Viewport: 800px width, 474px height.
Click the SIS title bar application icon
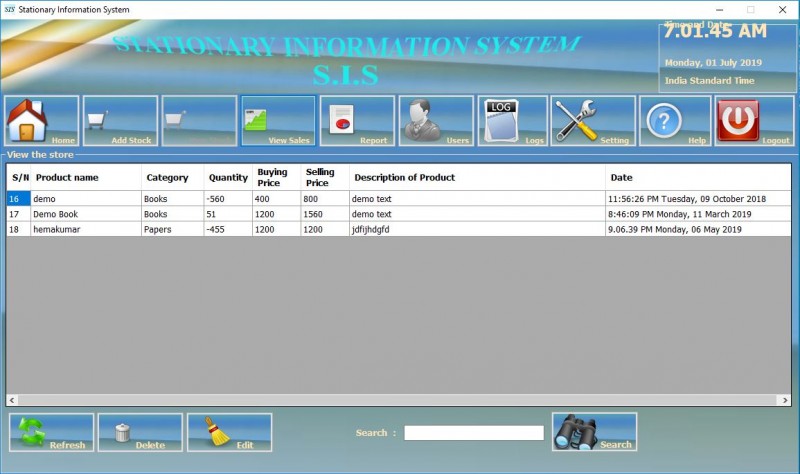(9, 9)
